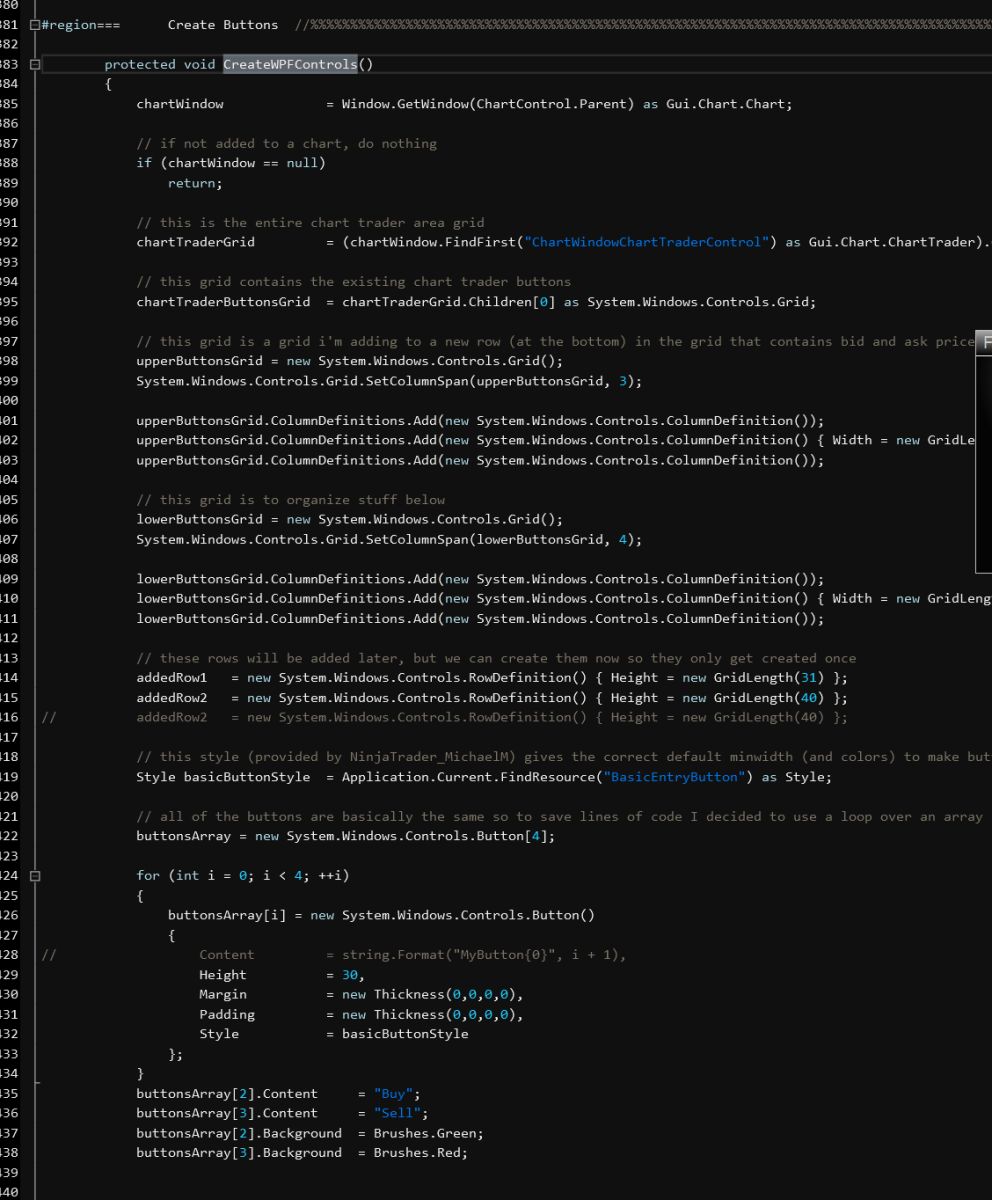Click 'Button[4]' array size expression

click(516, 836)
